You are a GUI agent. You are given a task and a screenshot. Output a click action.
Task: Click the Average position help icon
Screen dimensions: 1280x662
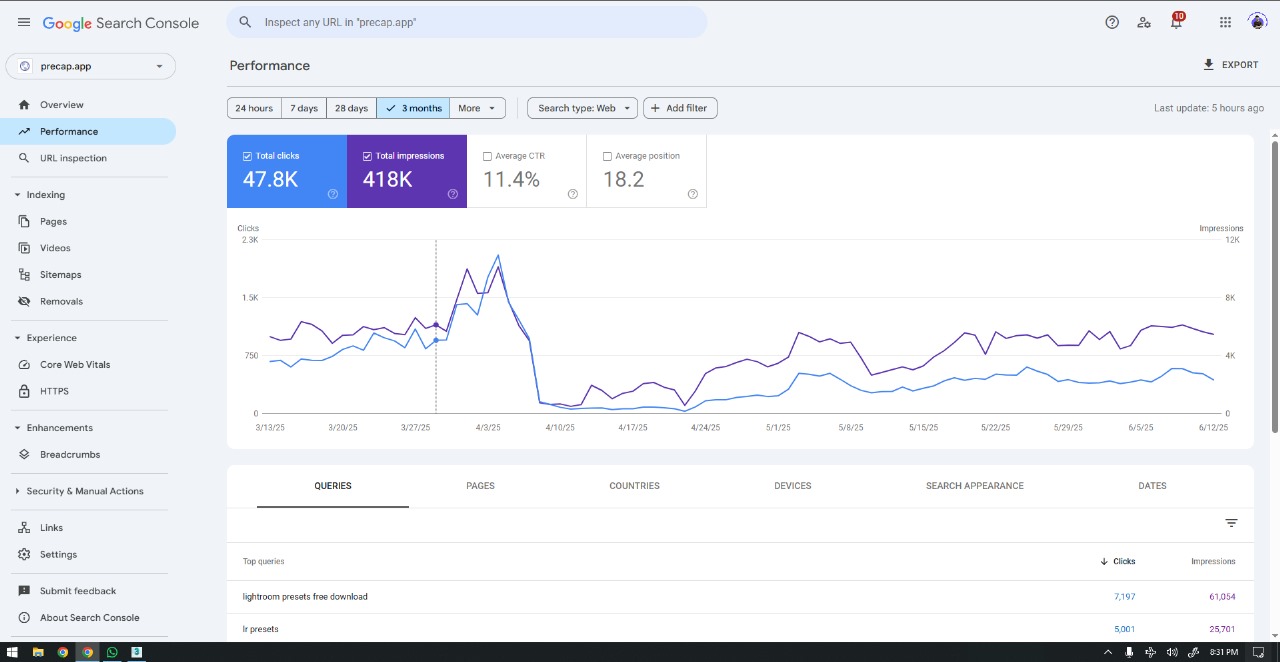click(693, 194)
